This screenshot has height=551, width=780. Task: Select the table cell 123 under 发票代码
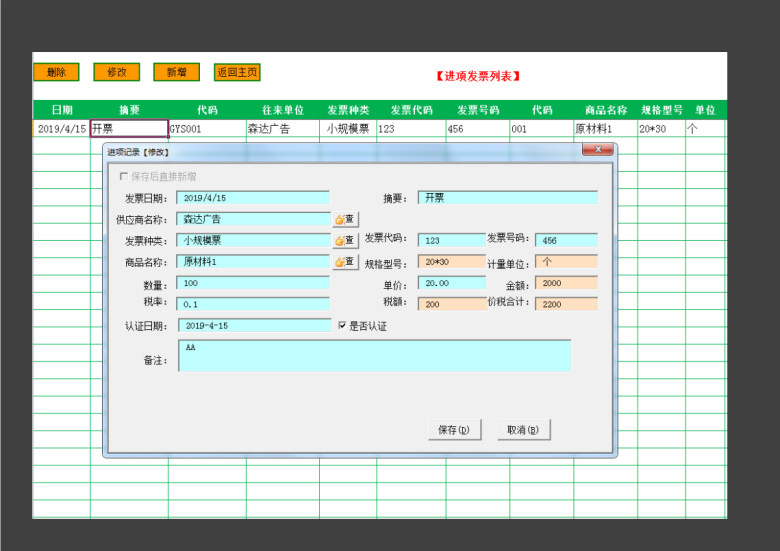[x=411, y=129]
